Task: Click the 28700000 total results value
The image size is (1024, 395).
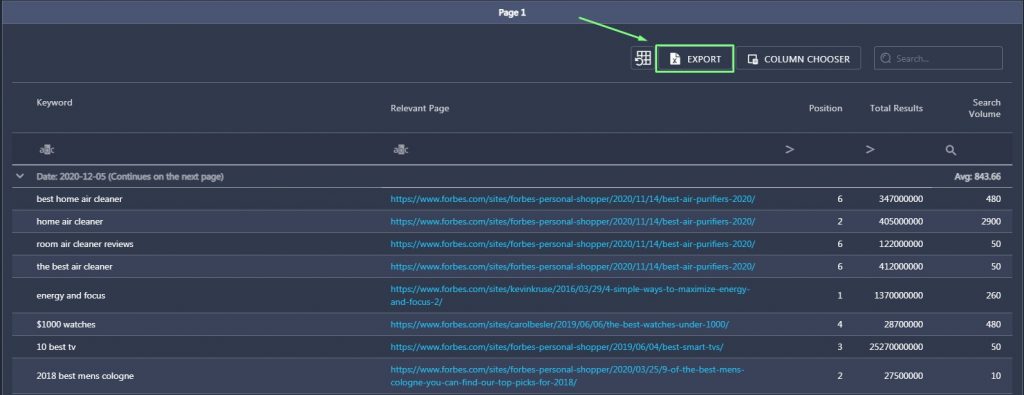Action: coord(904,324)
